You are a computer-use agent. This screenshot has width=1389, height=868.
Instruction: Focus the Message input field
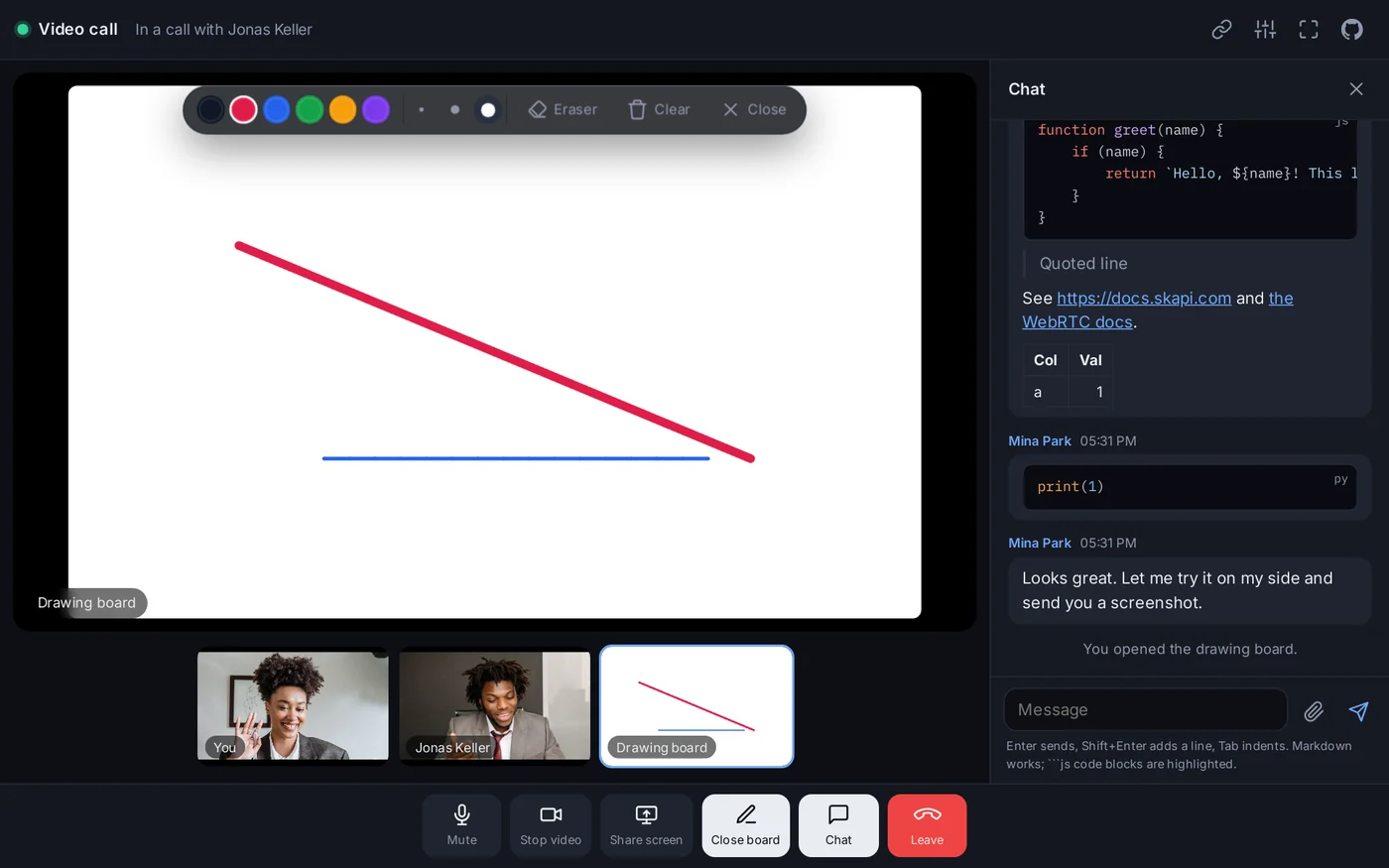pyautogui.click(x=1146, y=710)
